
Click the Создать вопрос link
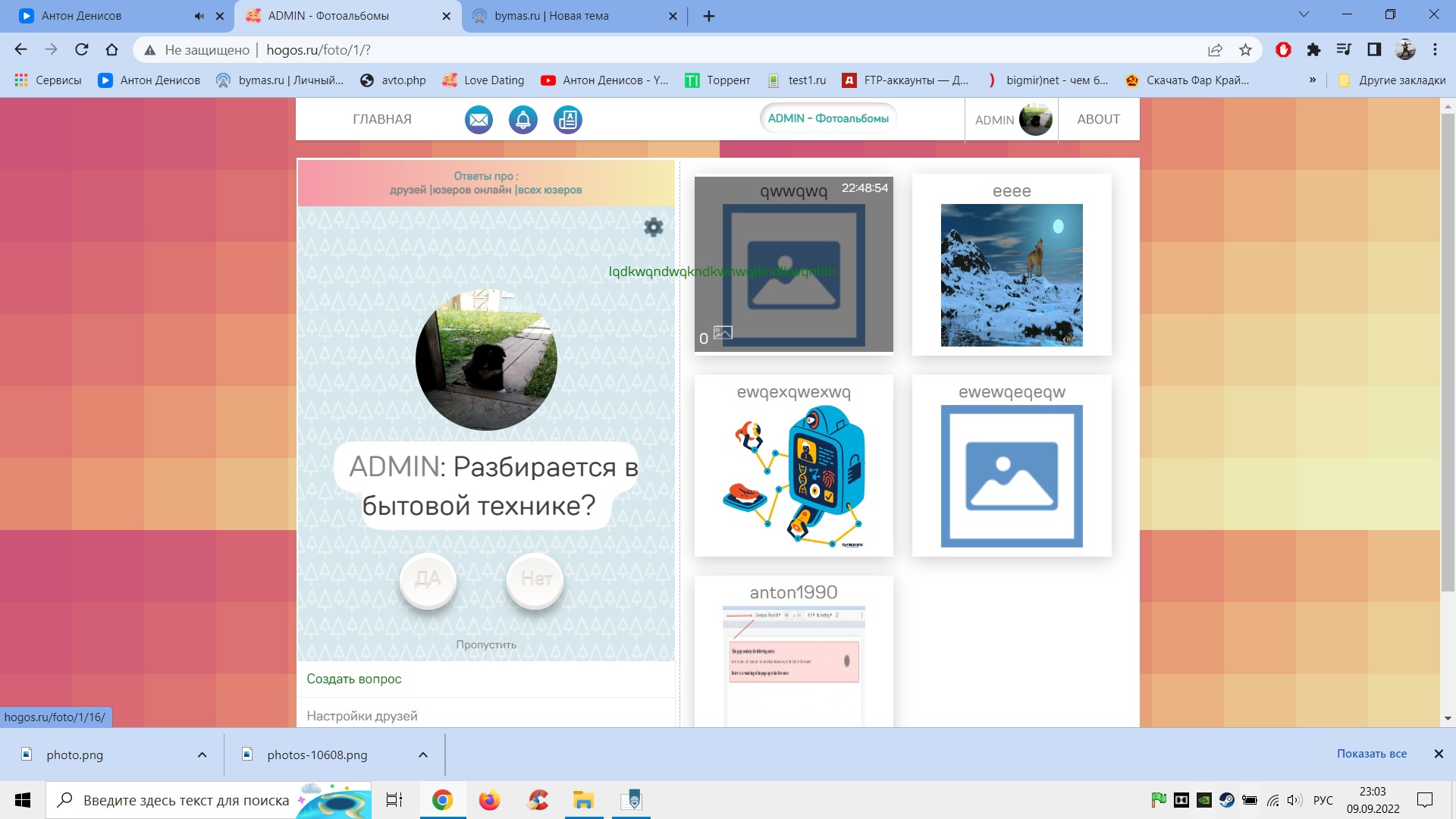pyautogui.click(x=354, y=679)
